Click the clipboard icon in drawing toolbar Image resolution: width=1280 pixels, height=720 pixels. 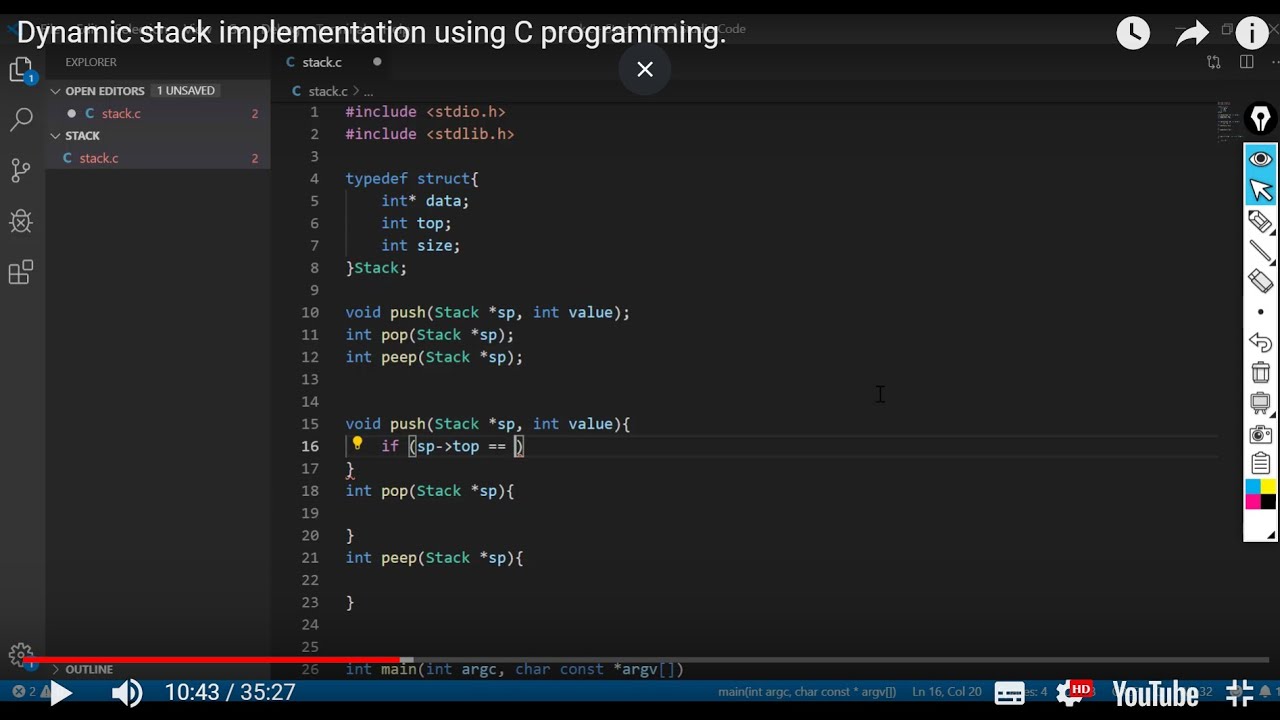(1261, 464)
